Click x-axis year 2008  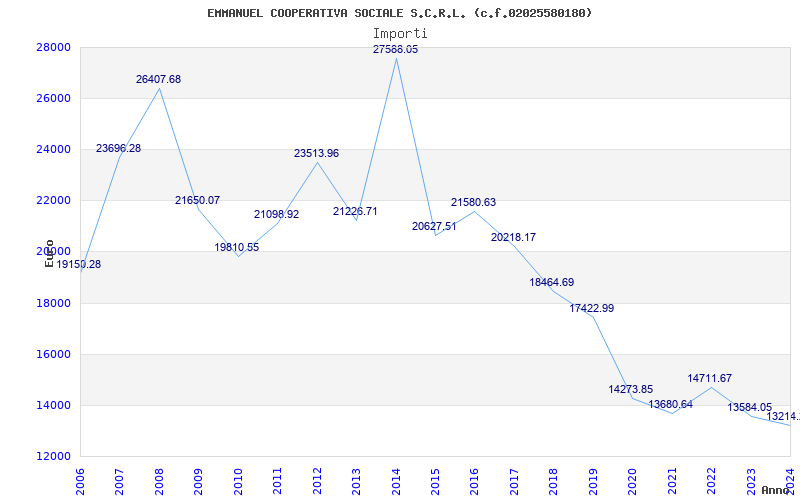[159, 481]
